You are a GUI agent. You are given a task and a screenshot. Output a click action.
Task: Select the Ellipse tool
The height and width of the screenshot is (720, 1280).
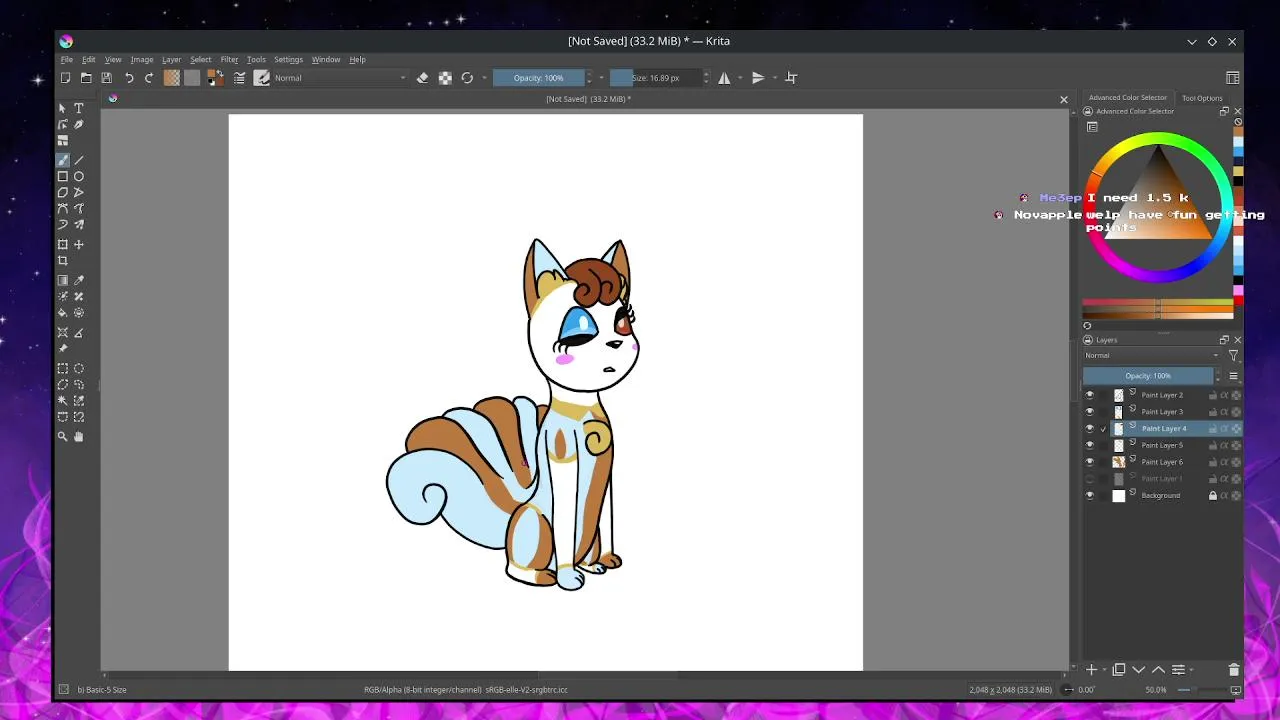[x=79, y=176]
